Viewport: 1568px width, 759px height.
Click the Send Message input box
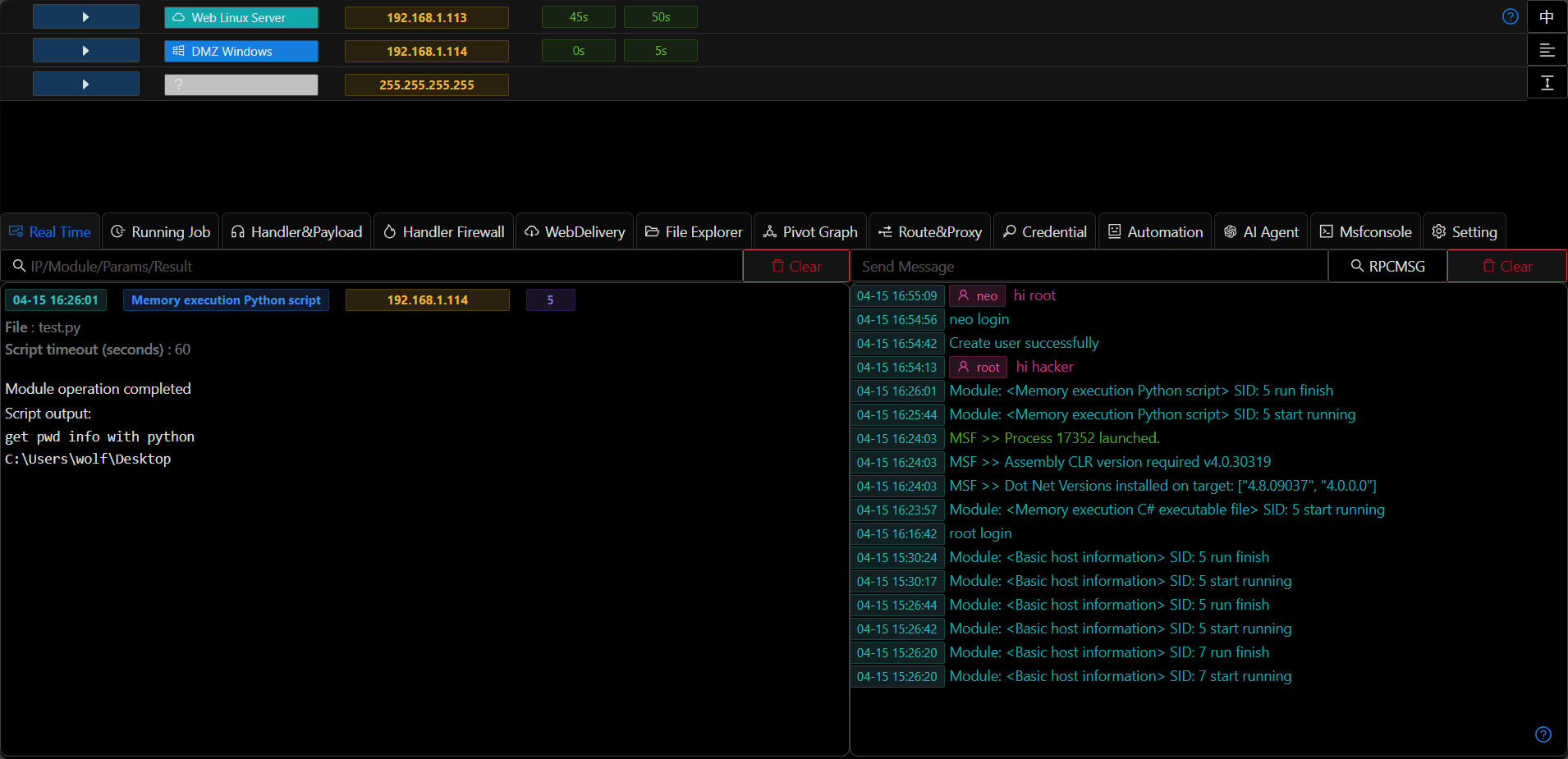(1089, 267)
